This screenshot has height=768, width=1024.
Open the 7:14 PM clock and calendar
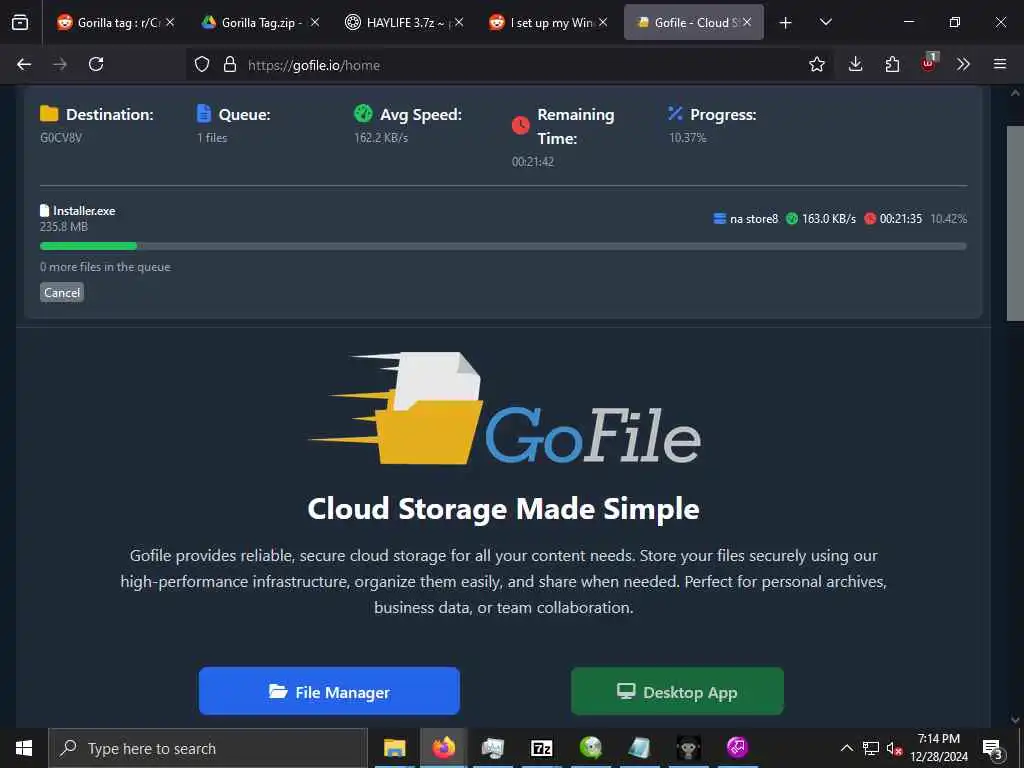click(939, 748)
